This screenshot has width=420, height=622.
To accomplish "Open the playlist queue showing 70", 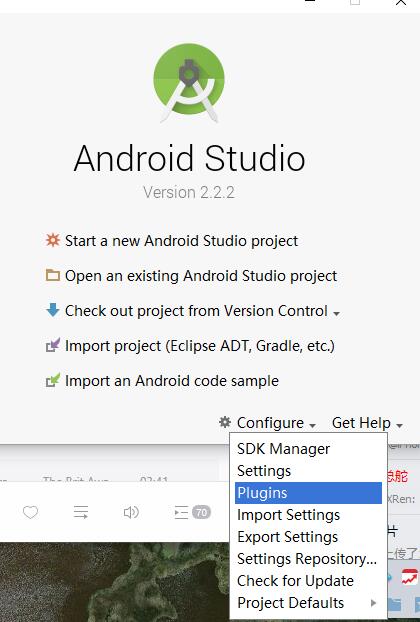I will pyautogui.click(x=192, y=512).
